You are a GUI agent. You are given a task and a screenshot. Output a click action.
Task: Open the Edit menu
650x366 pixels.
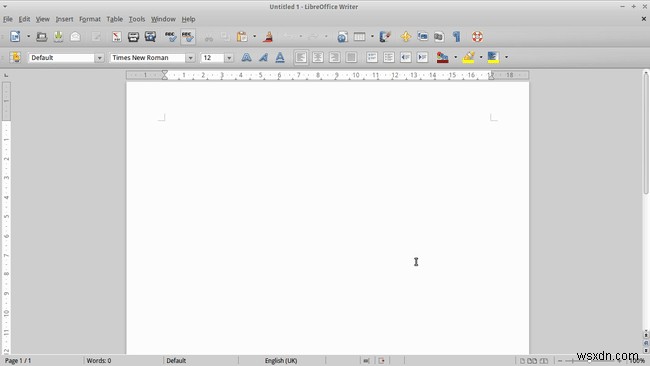coord(24,19)
